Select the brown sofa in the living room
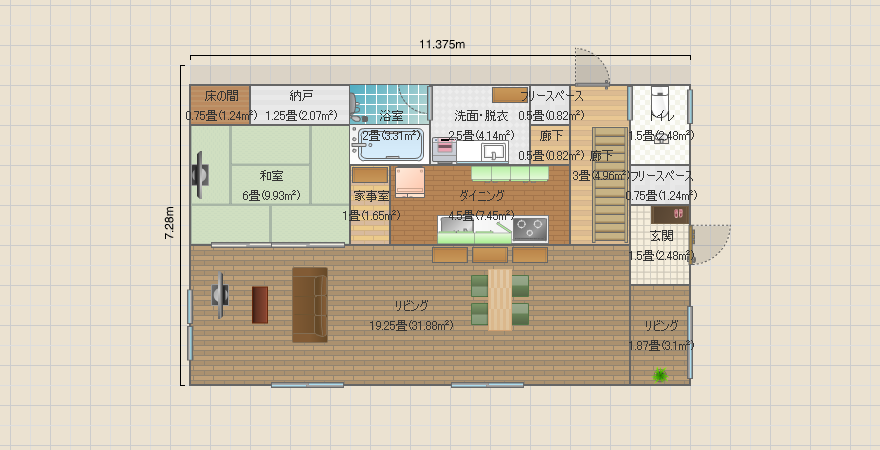Screen dimensions: 880x450 [310, 305]
